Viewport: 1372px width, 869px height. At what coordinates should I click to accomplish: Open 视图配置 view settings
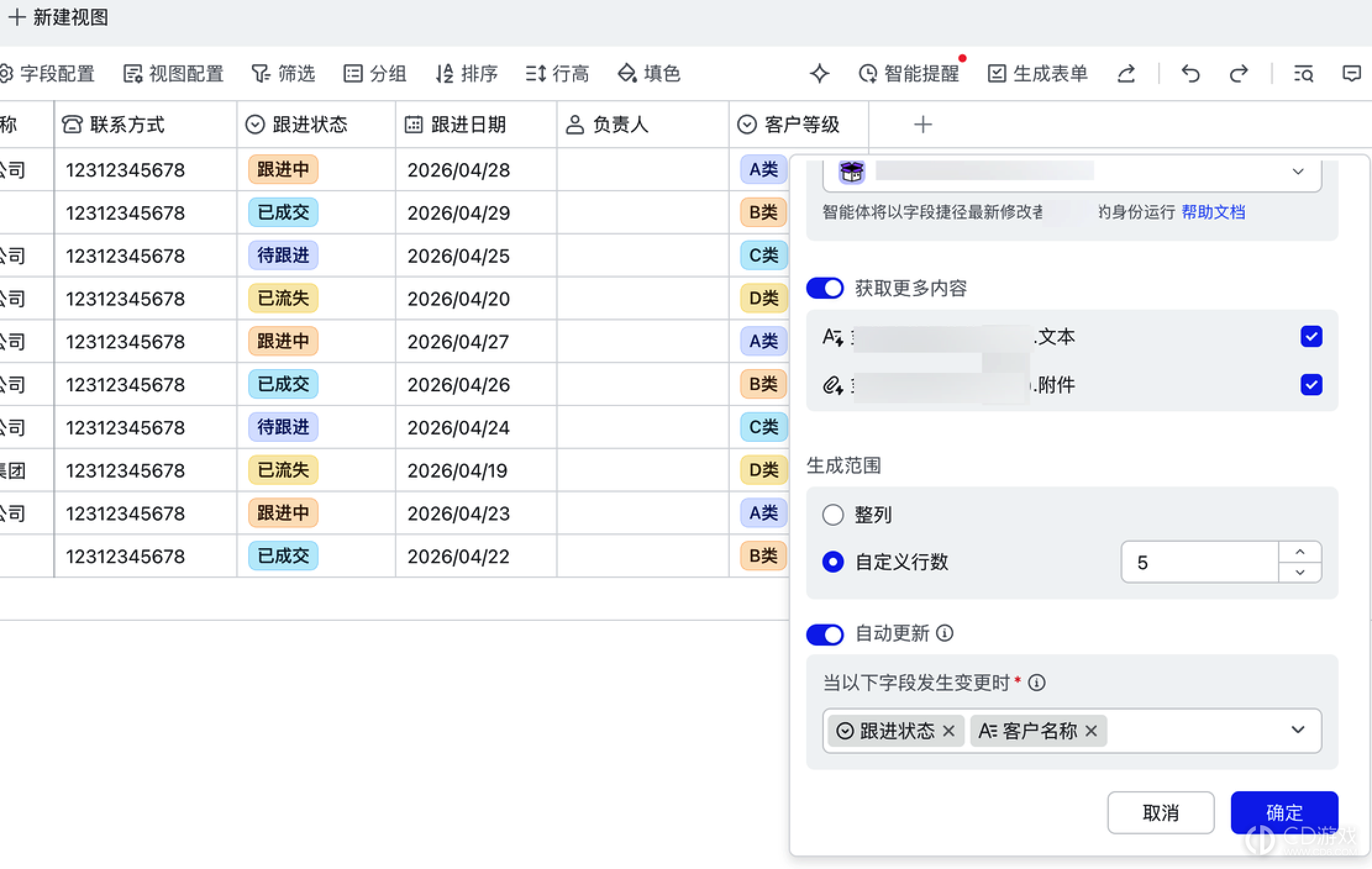(174, 73)
